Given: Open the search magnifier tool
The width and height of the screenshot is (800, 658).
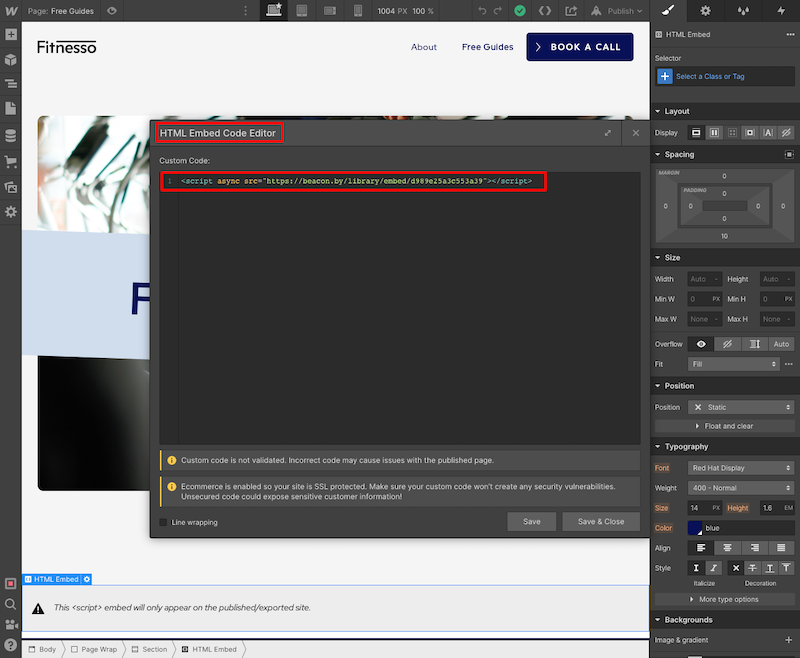Looking at the screenshot, I should [11, 604].
